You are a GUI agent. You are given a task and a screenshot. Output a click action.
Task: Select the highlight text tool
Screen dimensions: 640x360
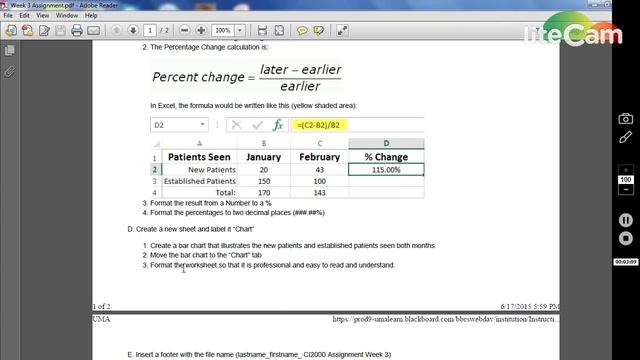click(319, 31)
